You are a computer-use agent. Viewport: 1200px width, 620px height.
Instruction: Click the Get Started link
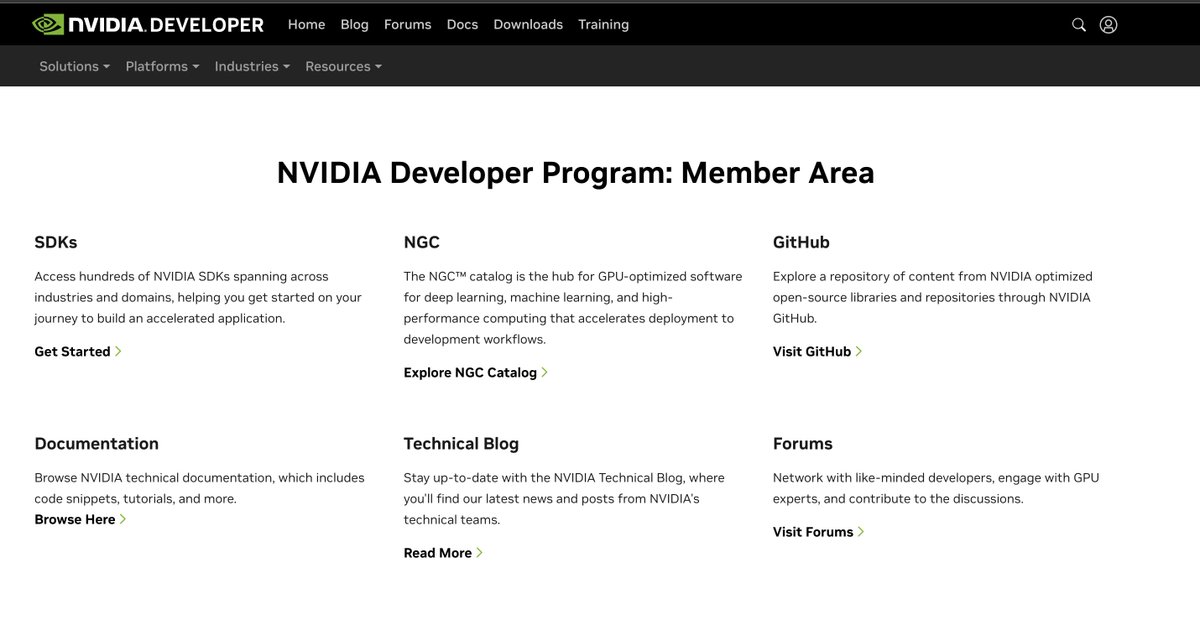click(x=78, y=351)
